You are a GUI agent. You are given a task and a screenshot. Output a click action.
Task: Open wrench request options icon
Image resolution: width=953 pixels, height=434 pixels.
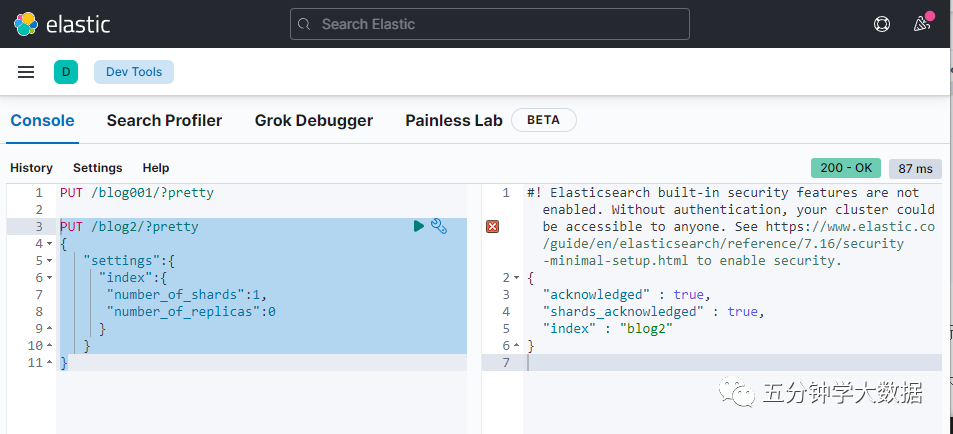click(439, 227)
